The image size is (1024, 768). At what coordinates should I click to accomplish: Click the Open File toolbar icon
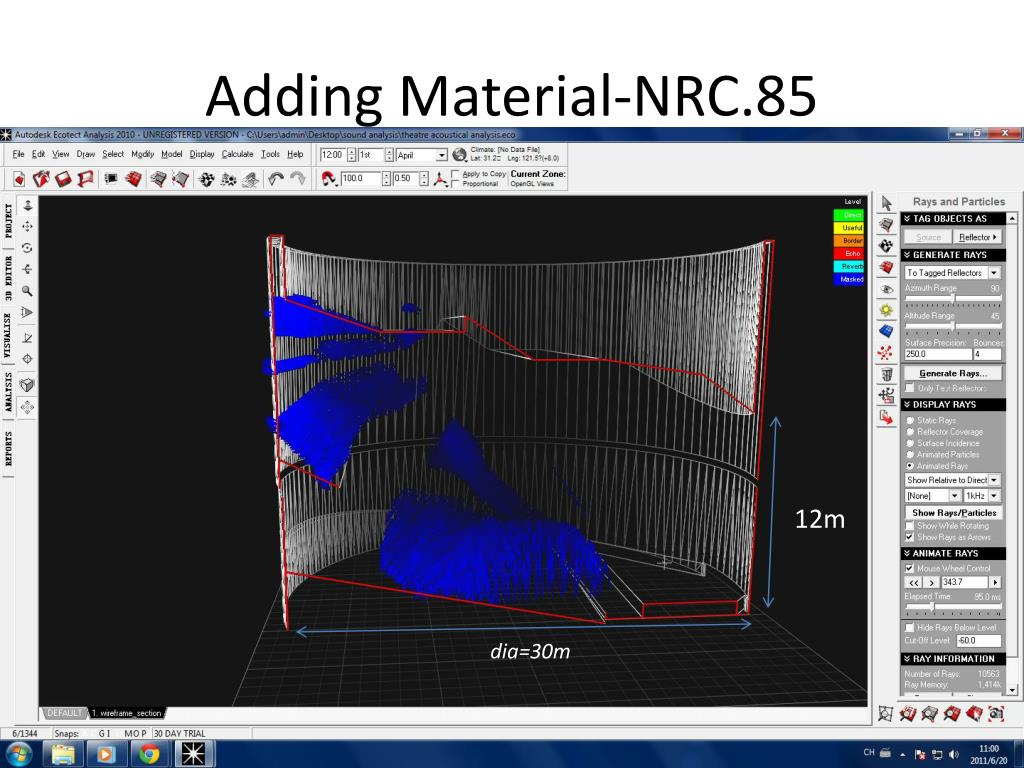click(41, 178)
